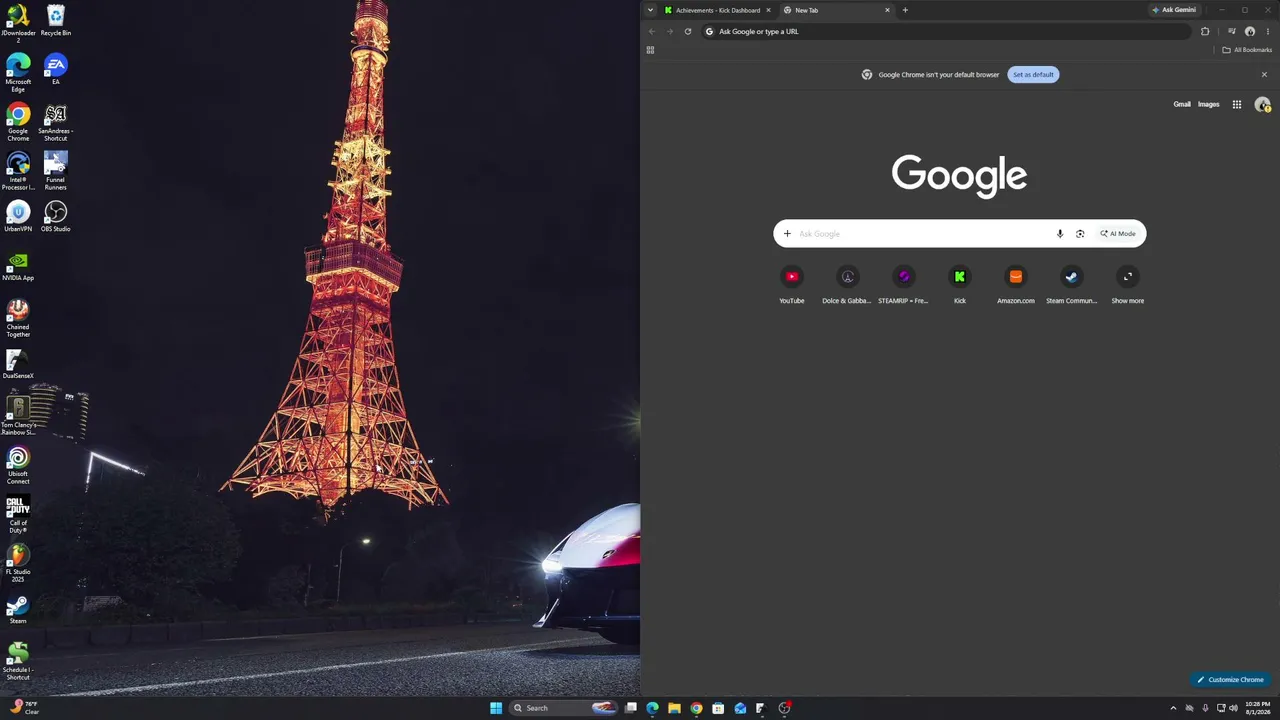The height and width of the screenshot is (720, 1280).
Task: Open a new Chrome tab
Action: pyautogui.click(x=905, y=10)
